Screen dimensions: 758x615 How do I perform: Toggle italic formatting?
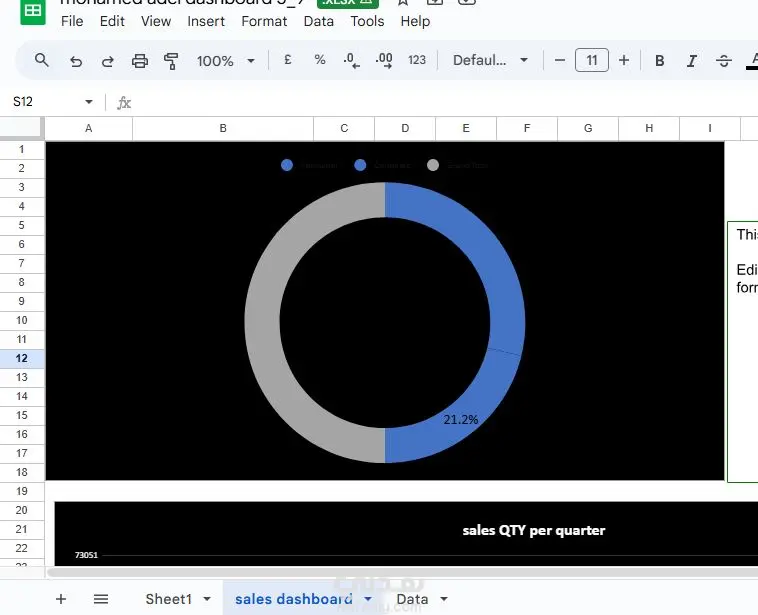click(692, 61)
